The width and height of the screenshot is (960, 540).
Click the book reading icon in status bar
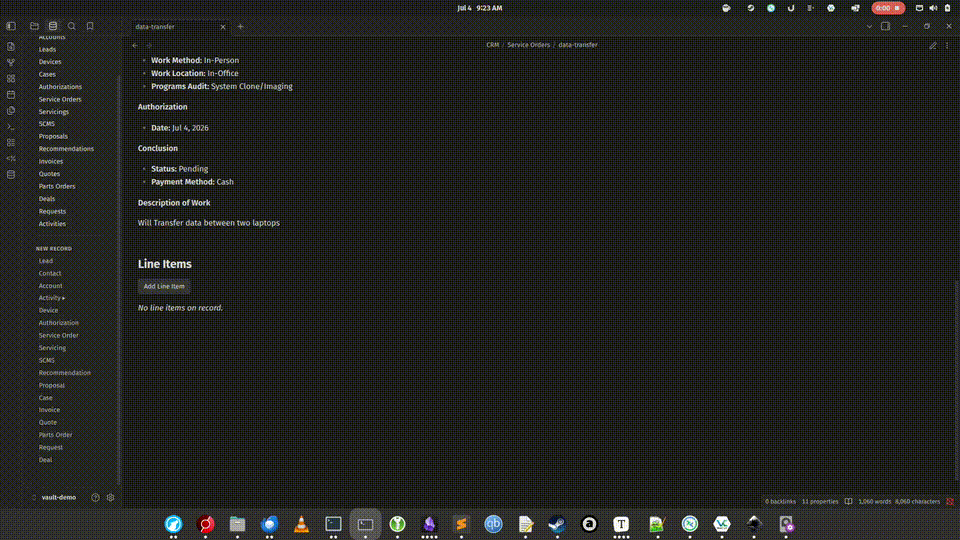click(x=849, y=501)
